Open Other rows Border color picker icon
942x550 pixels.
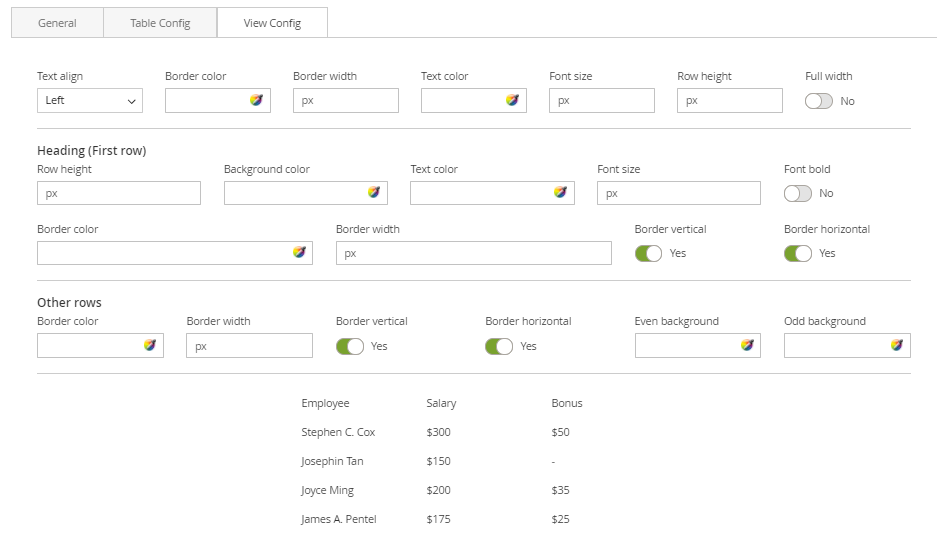point(149,345)
